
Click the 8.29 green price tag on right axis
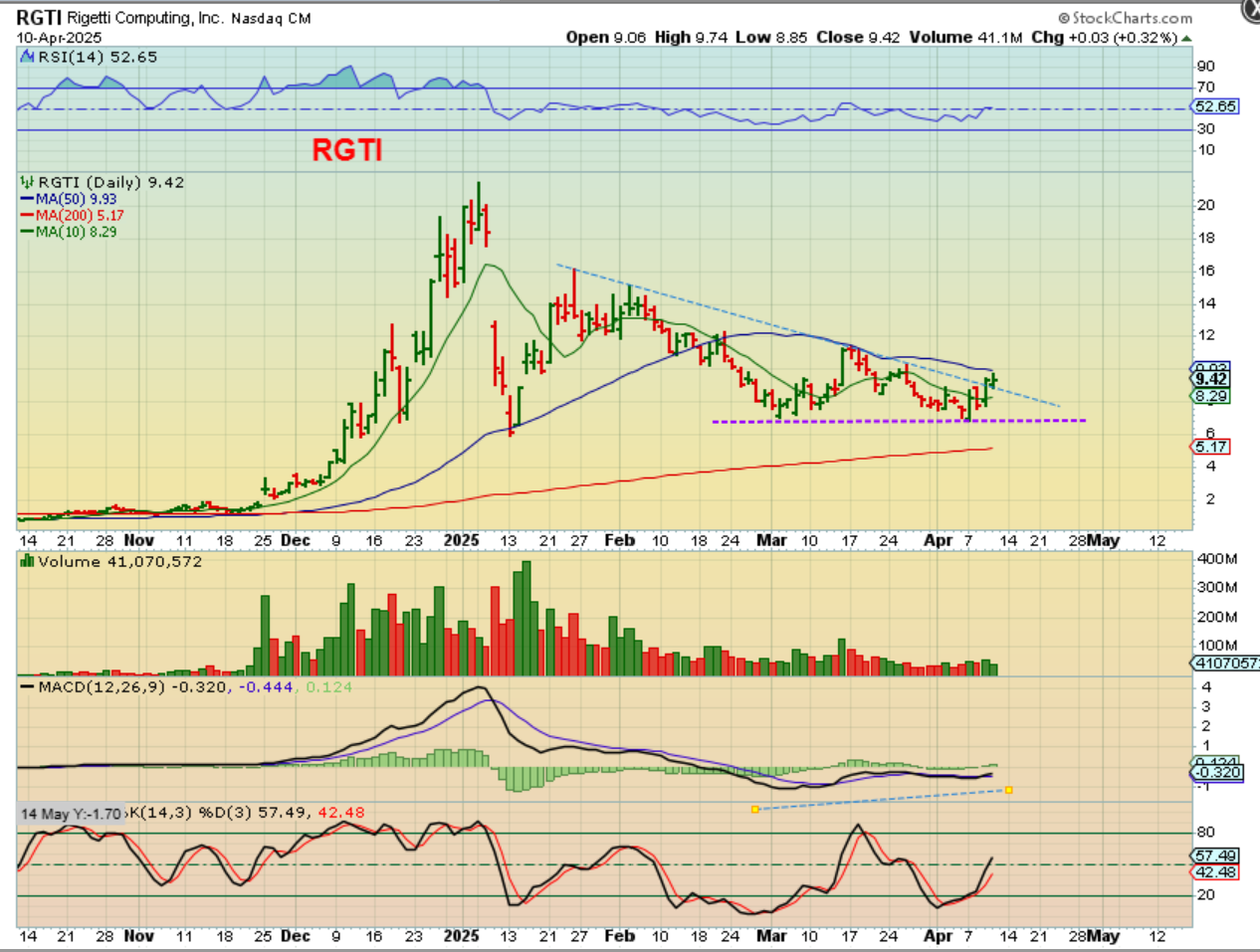1211,396
